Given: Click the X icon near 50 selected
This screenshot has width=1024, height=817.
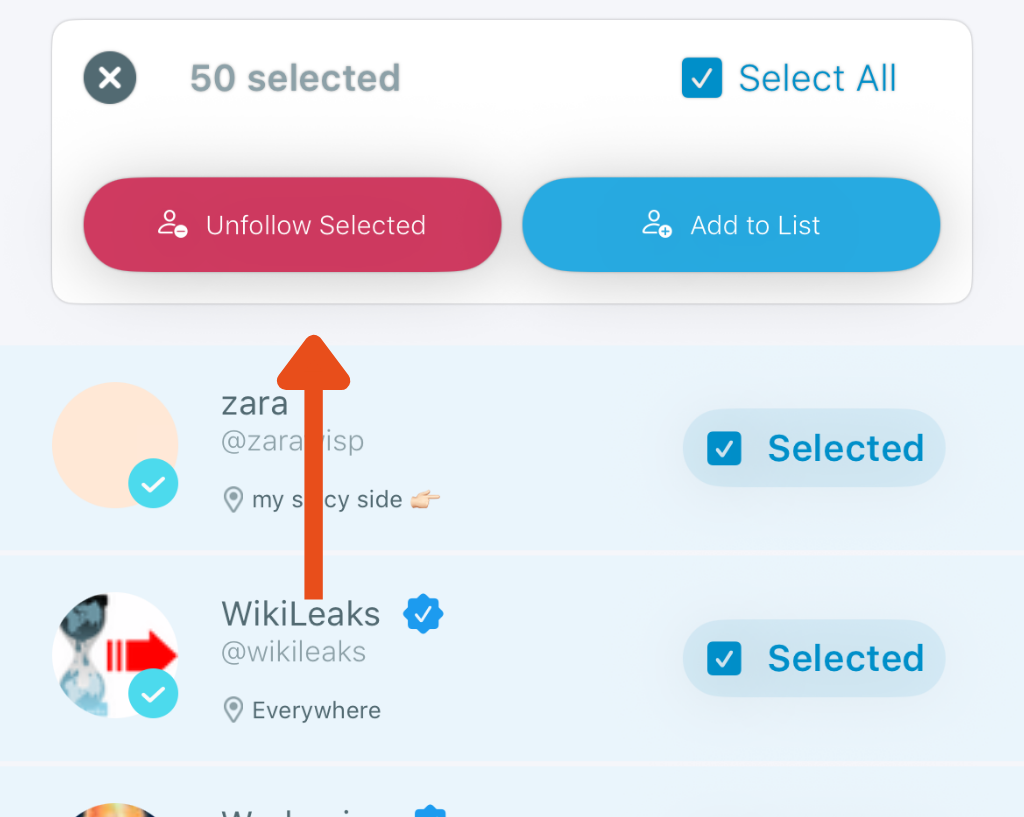Looking at the screenshot, I should (109, 77).
